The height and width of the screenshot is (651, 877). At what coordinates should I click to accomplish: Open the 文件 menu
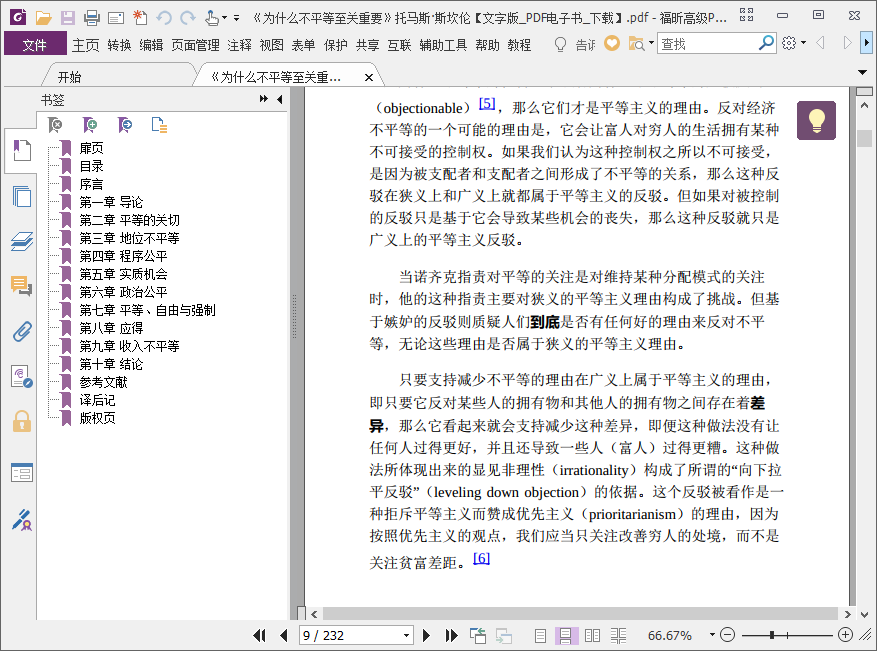pos(35,44)
